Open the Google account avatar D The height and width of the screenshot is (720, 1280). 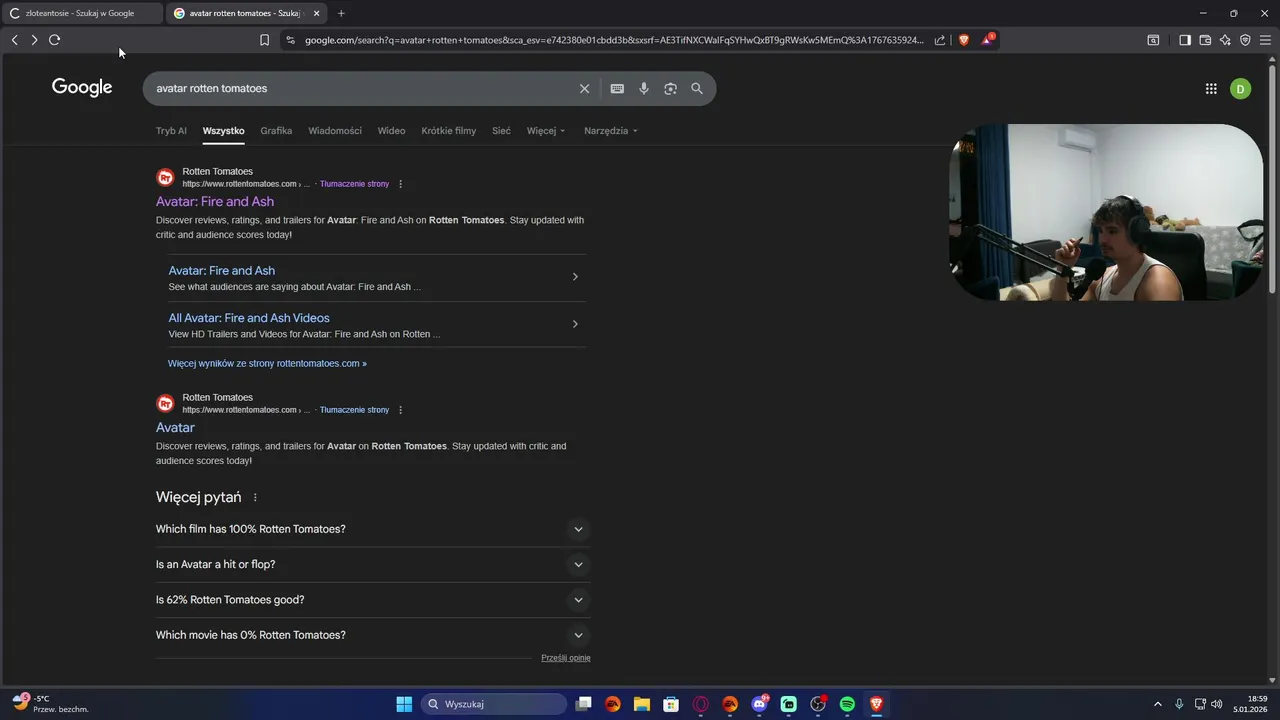point(1240,88)
